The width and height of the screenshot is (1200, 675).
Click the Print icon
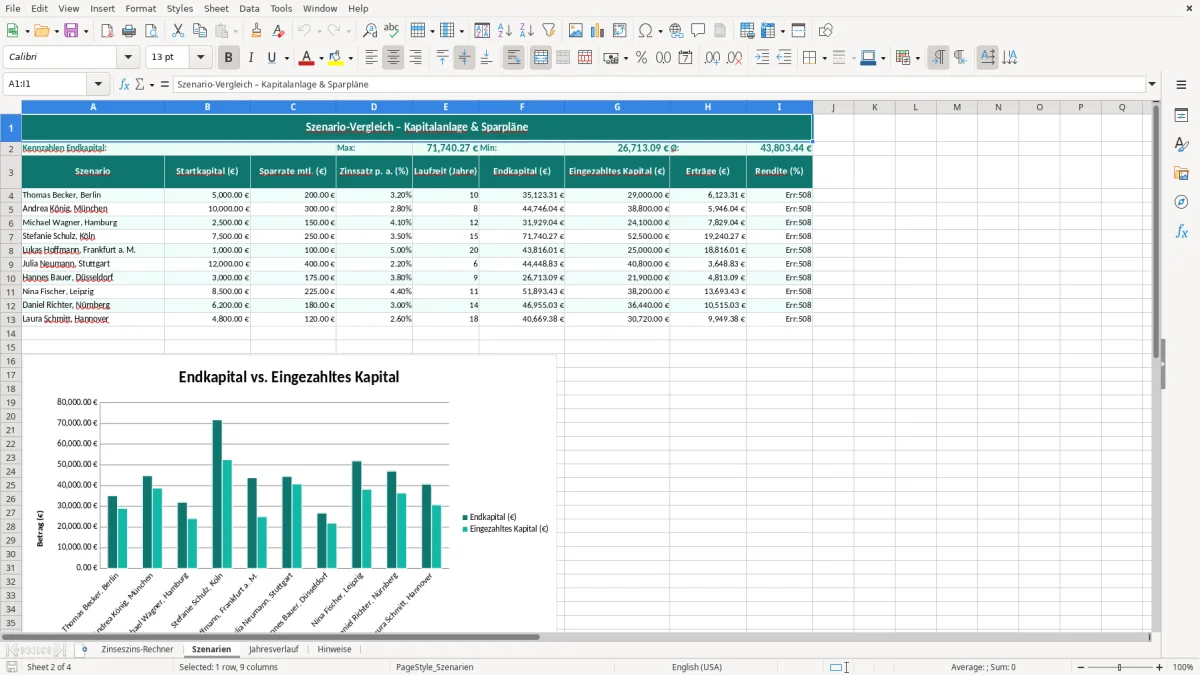click(x=128, y=31)
